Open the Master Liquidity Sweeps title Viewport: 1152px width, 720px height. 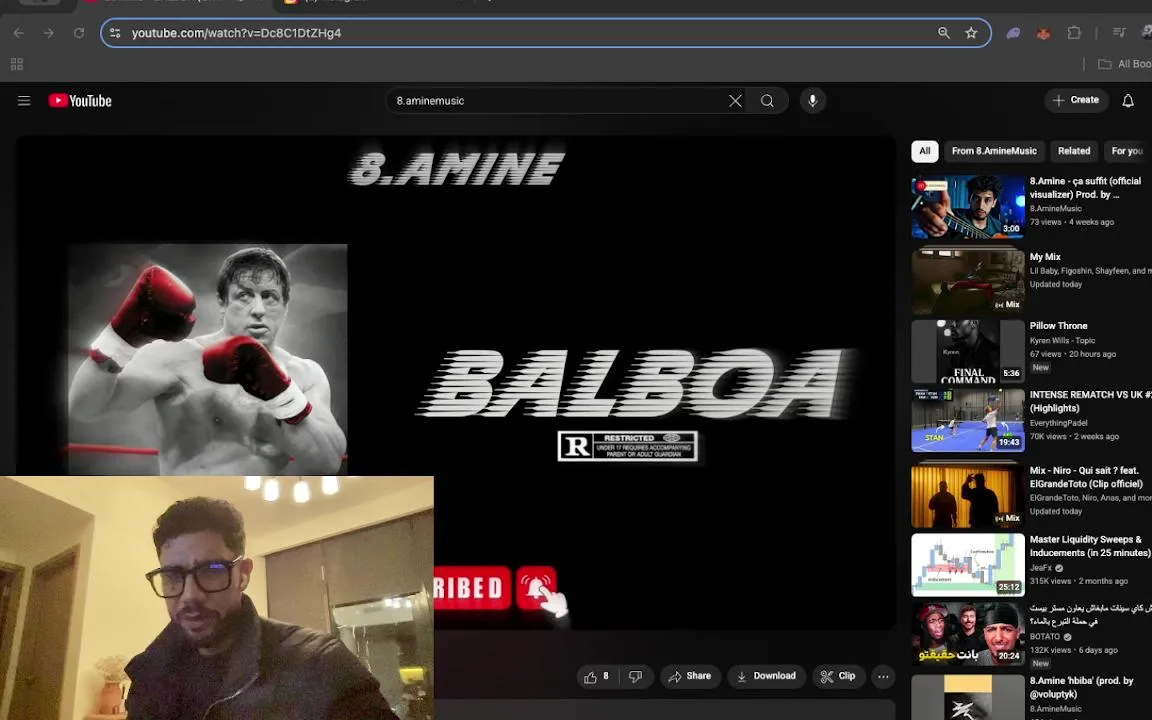point(1090,546)
